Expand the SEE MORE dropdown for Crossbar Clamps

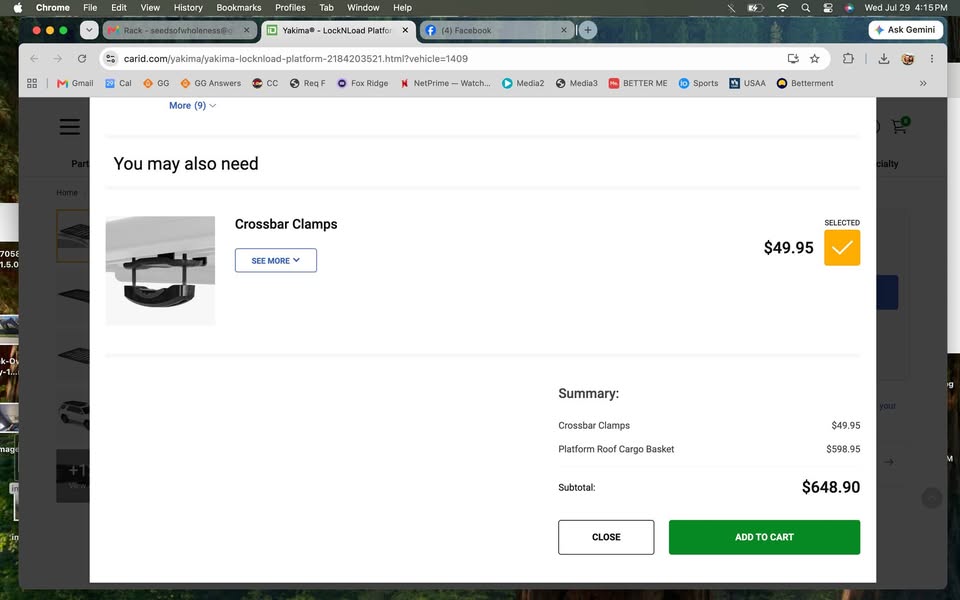coord(276,260)
